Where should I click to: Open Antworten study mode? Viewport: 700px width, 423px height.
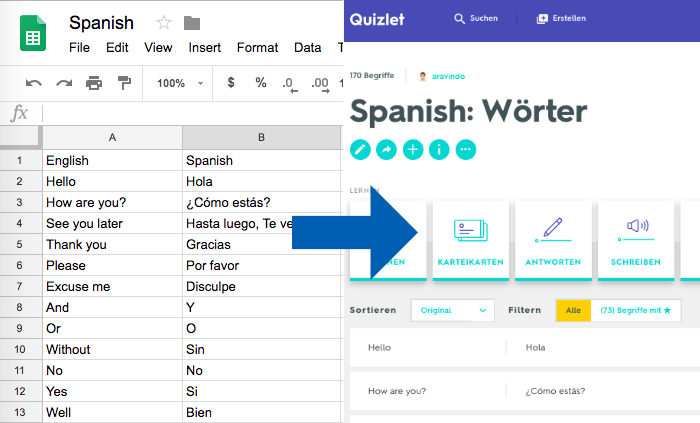tap(553, 240)
